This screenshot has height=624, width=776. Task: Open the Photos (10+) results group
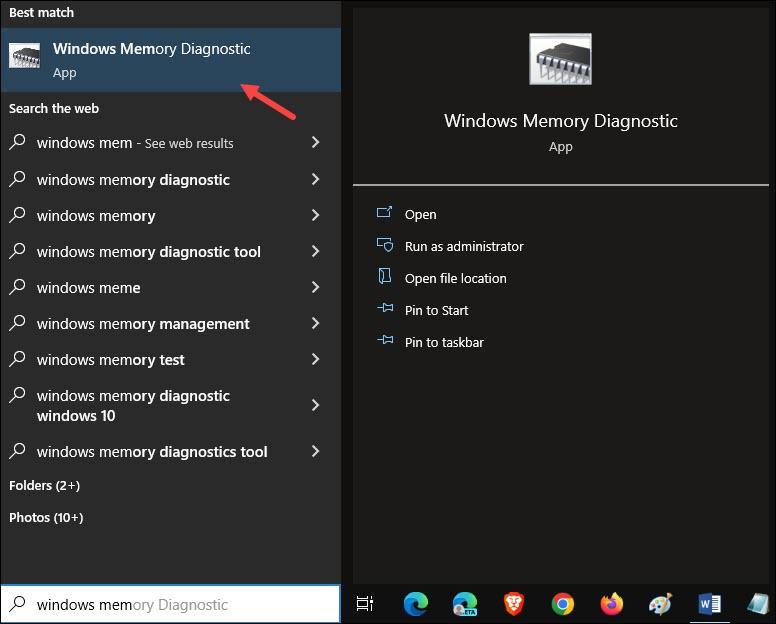pos(46,518)
